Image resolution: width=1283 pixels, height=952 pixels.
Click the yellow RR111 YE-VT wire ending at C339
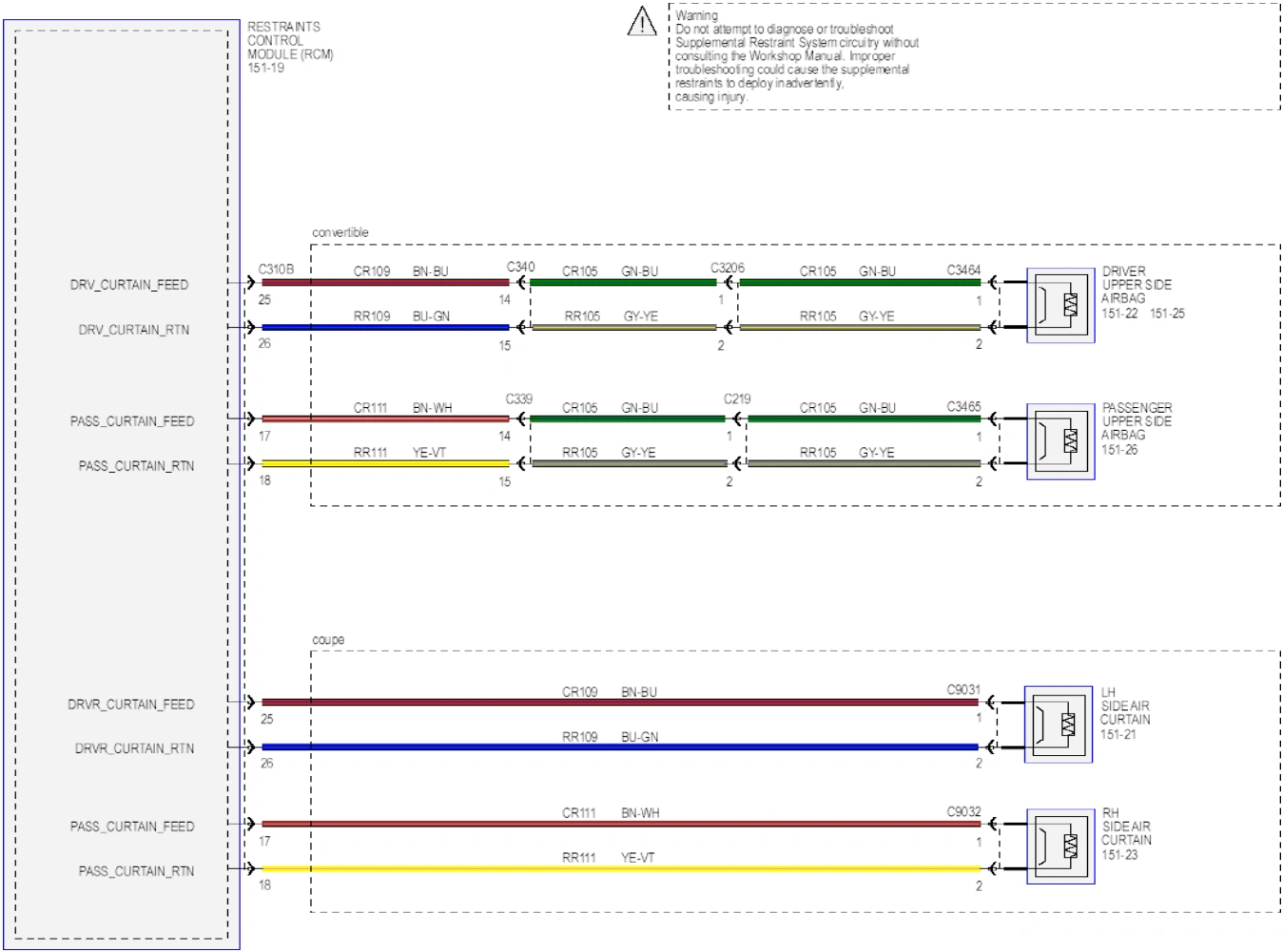(x=385, y=464)
